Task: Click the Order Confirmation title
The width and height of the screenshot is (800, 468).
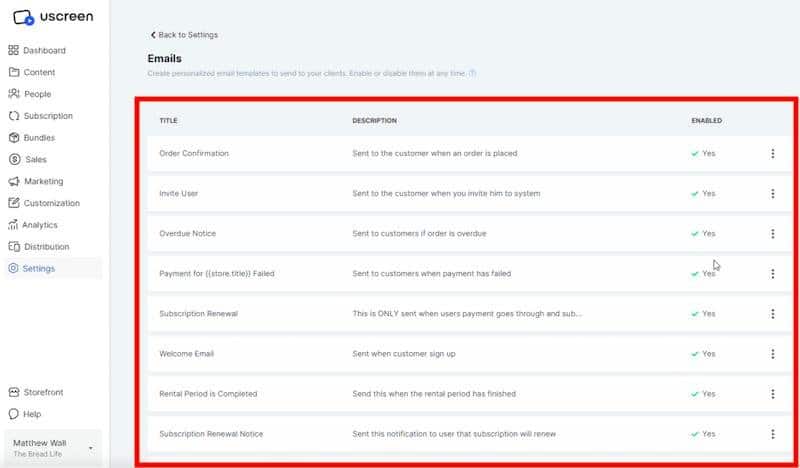Action: click(194, 153)
